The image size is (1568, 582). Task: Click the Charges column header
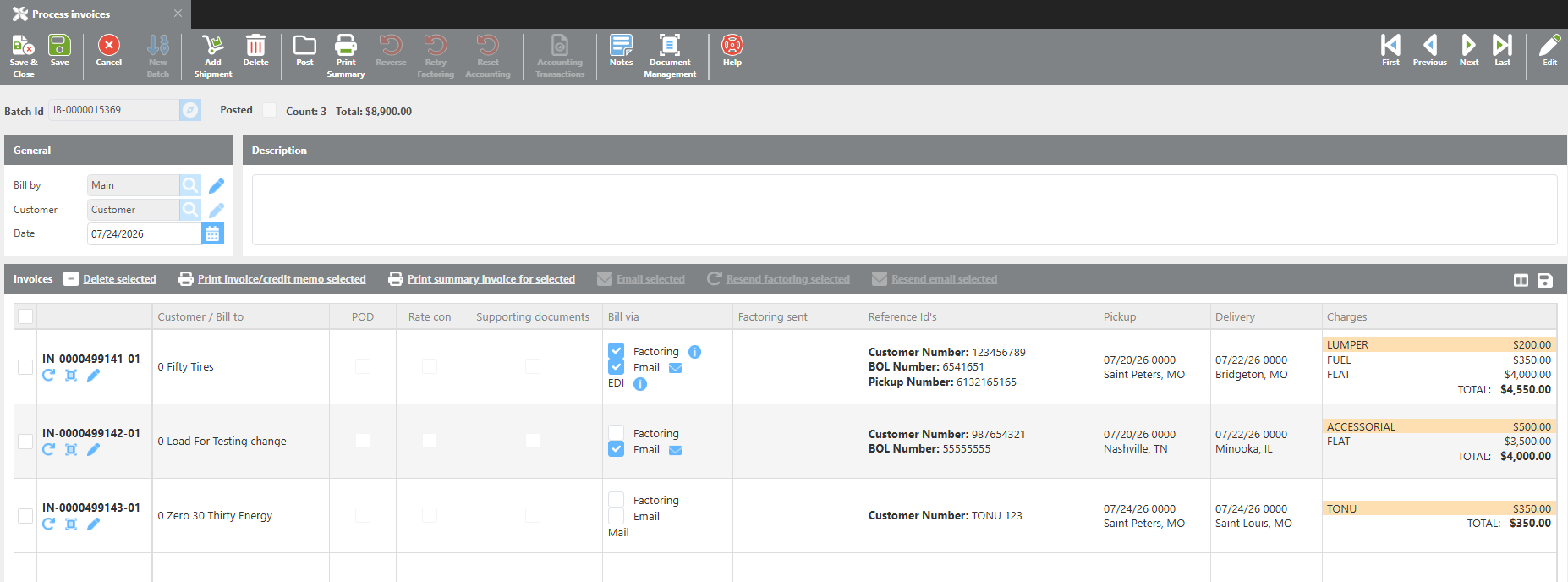pyautogui.click(x=1346, y=317)
